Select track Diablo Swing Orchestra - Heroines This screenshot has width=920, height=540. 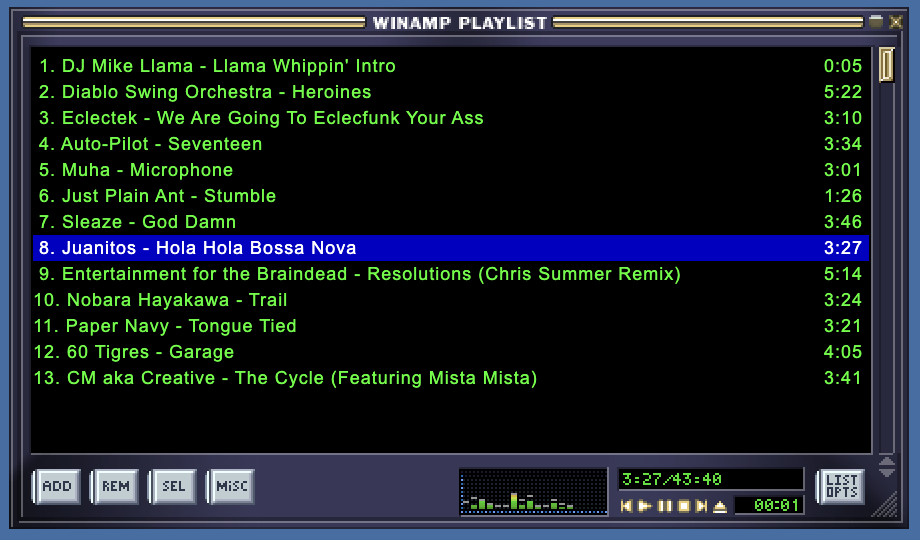(216, 92)
